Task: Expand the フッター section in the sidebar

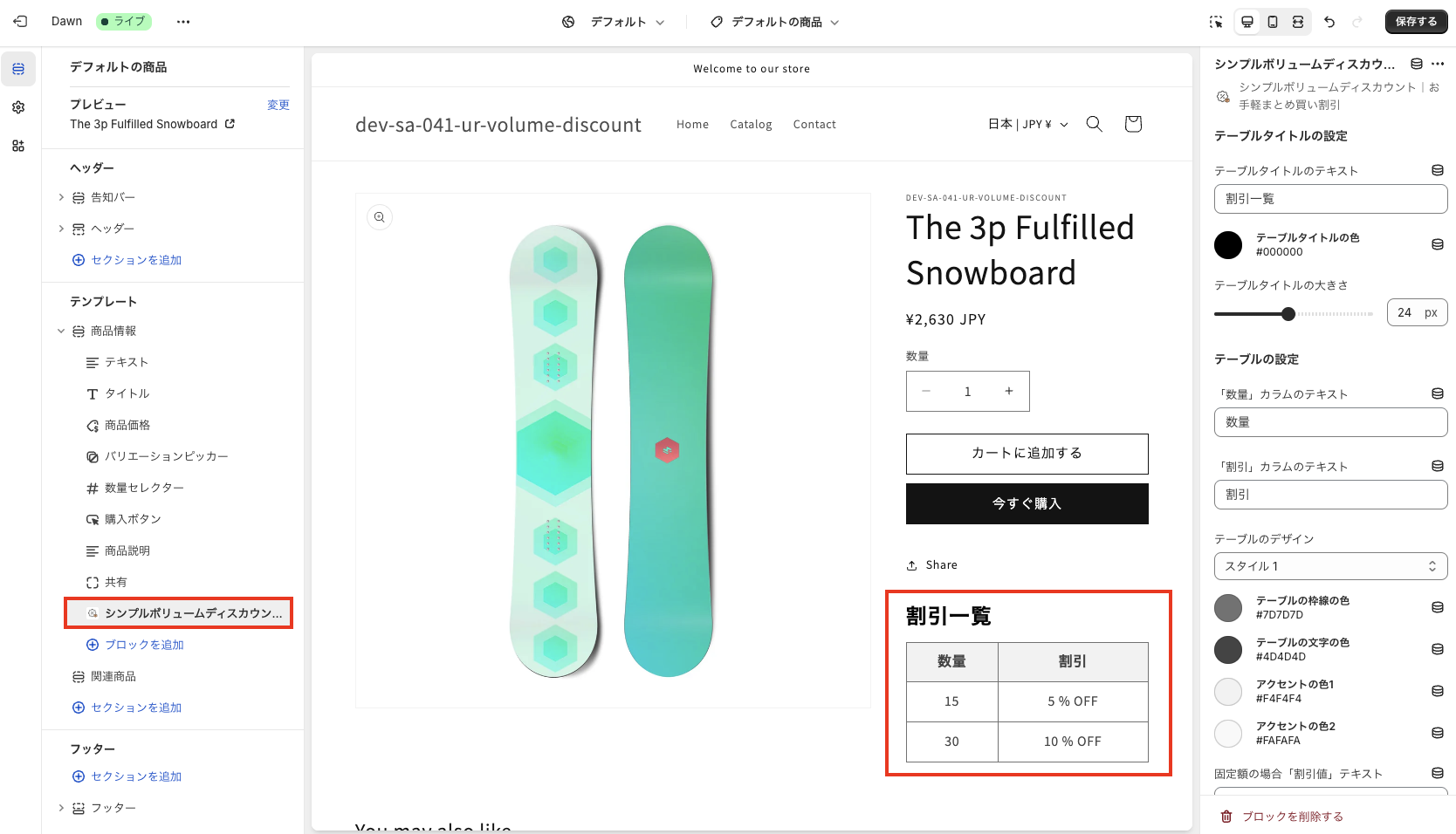Action: tap(61, 808)
